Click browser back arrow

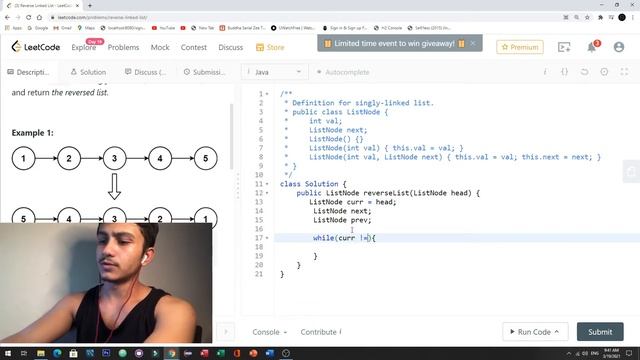7,17
